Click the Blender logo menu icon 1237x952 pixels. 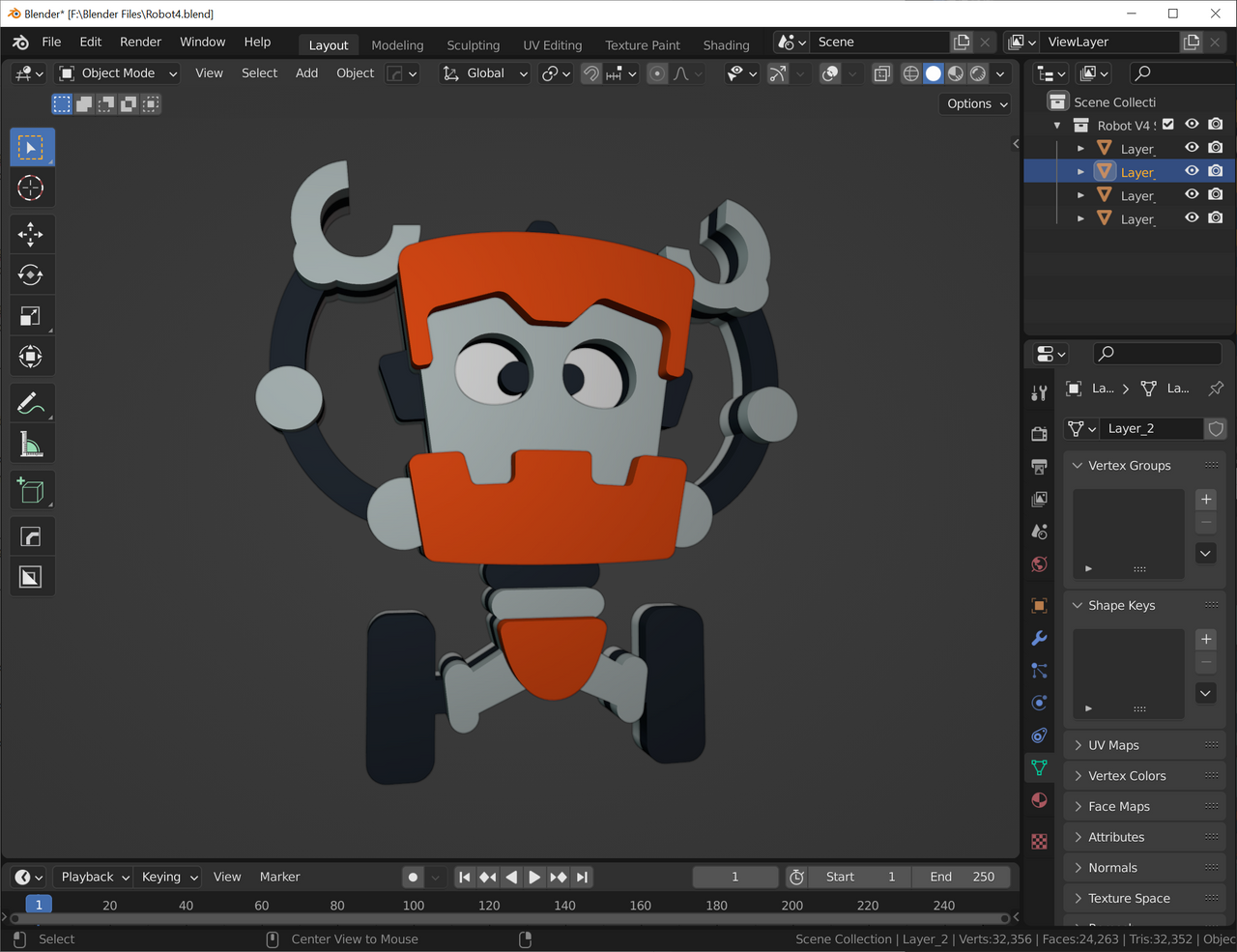[x=20, y=43]
